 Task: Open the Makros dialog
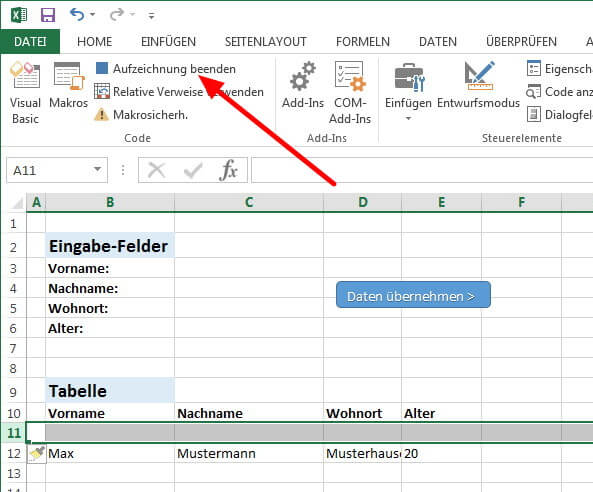(x=68, y=85)
